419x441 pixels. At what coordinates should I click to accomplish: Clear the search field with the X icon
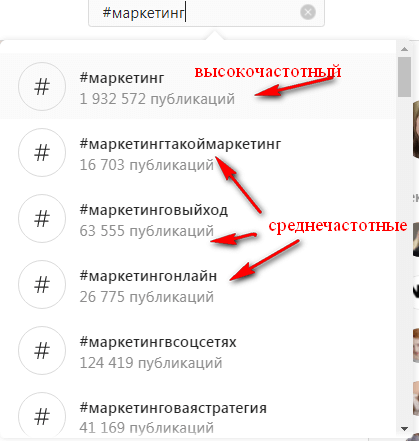[308, 13]
